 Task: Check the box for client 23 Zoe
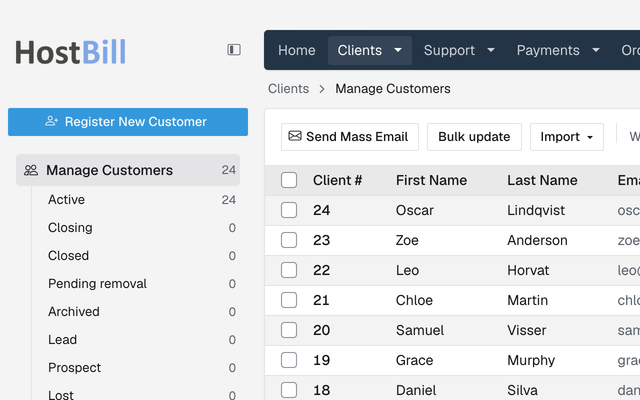click(289, 240)
